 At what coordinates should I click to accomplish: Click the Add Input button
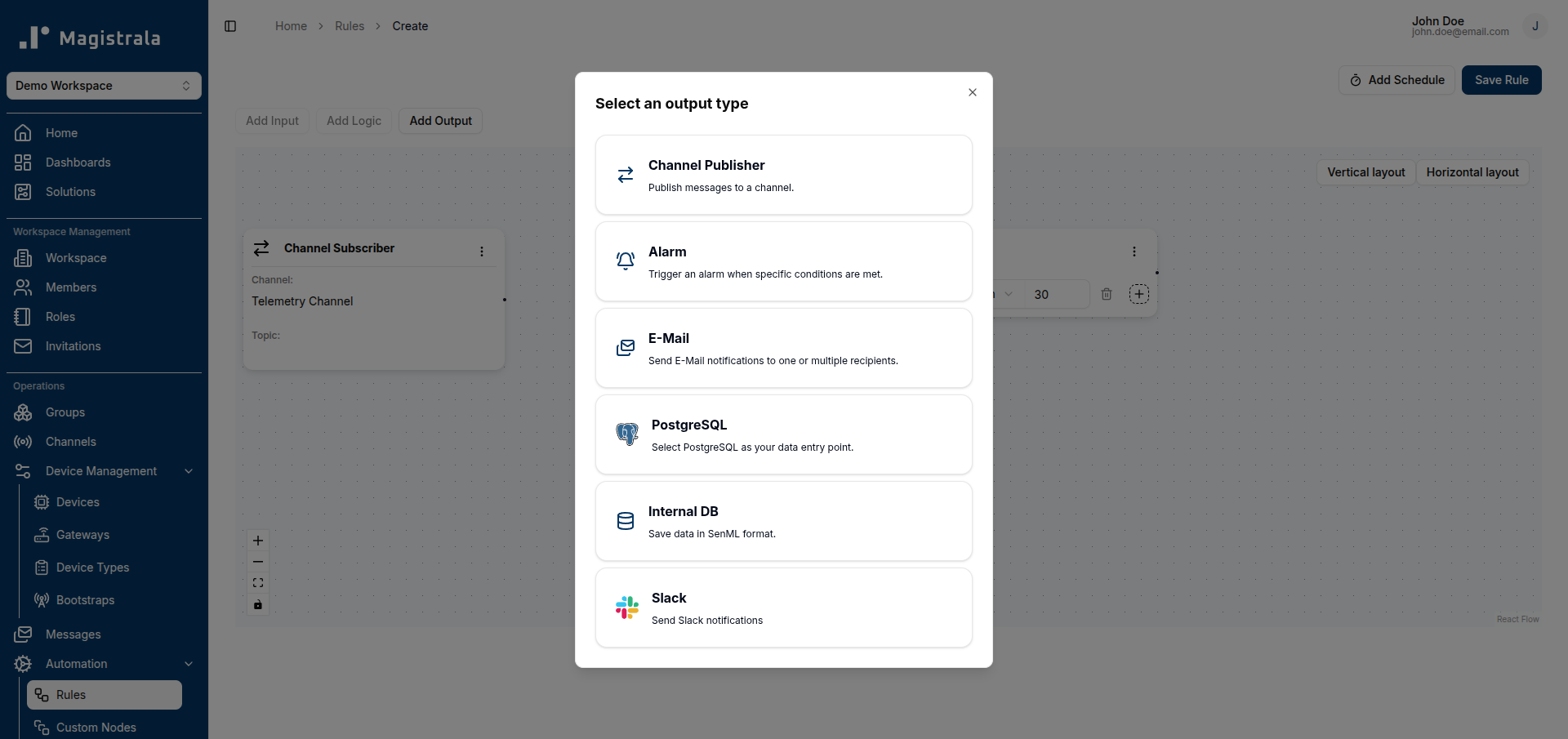[x=273, y=121]
